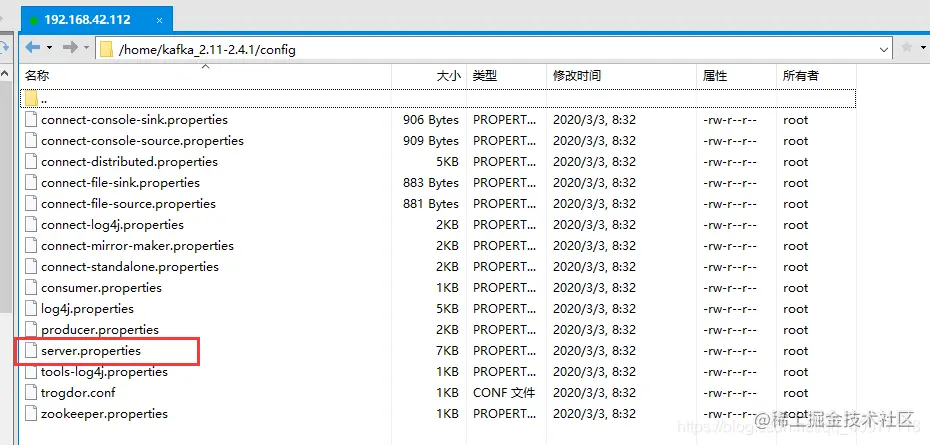The image size is (930, 445).
Task: Click the root owner of log4j.properties
Action: (795, 309)
